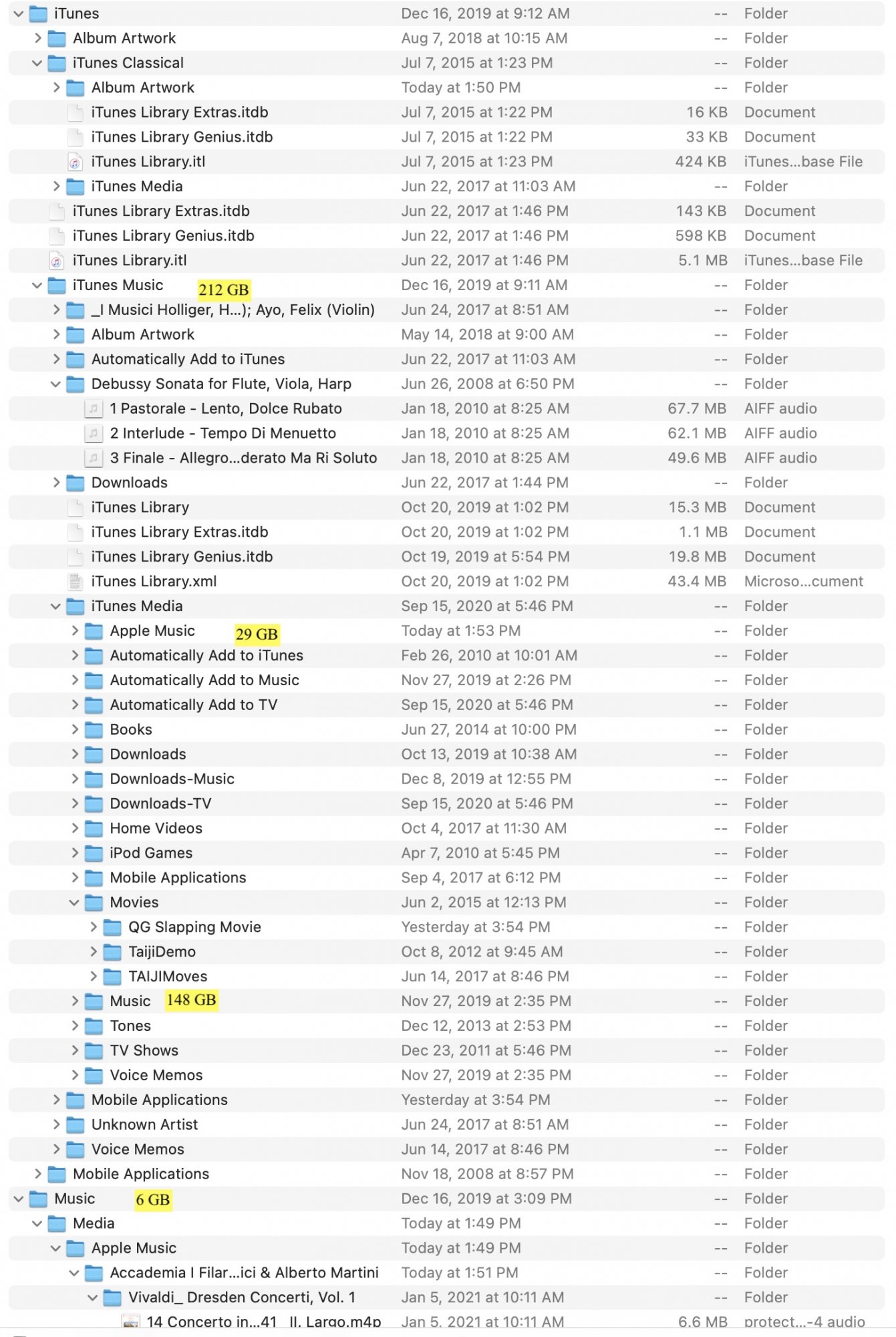896x1337 pixels.
Task: Click the 15.3 MB iTunes Library document icon
Action: tap(76, 507)
